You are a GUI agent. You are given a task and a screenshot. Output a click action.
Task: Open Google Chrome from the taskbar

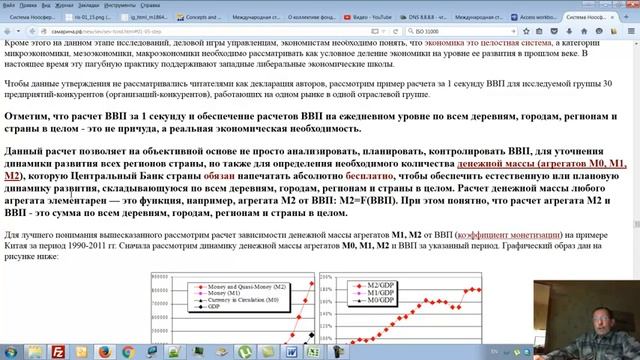[128, 352]
